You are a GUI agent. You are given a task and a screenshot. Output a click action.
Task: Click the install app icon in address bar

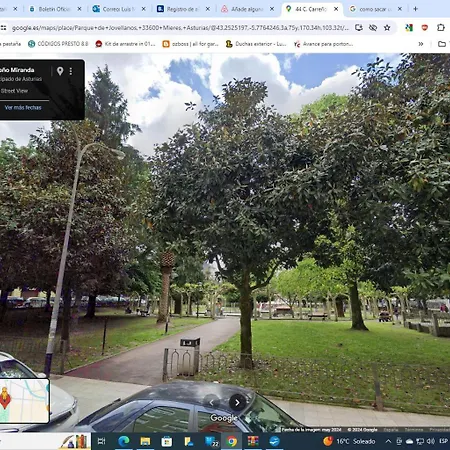point(359,28)
